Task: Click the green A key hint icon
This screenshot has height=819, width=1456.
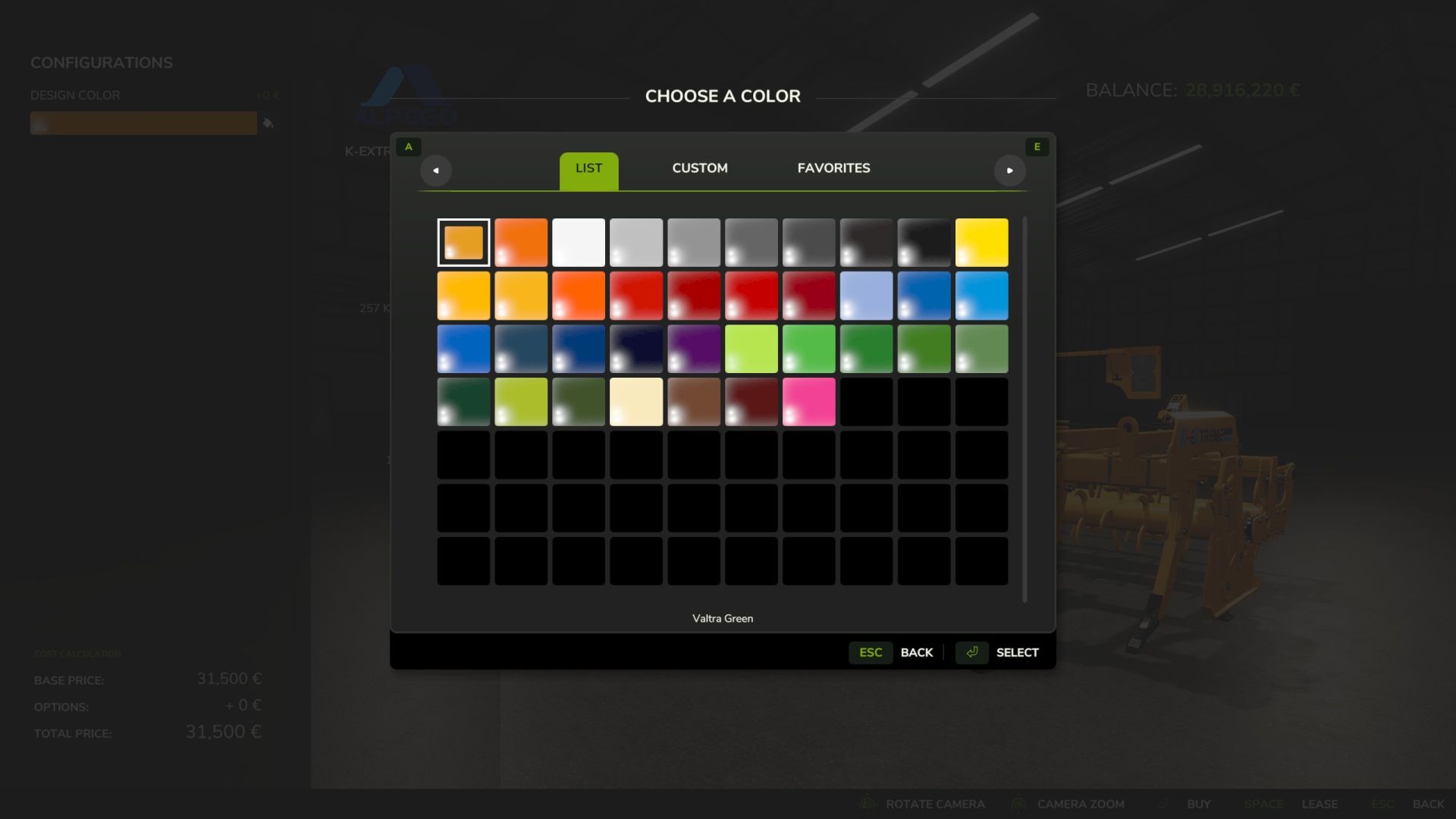Action: [x=409, y=147]
